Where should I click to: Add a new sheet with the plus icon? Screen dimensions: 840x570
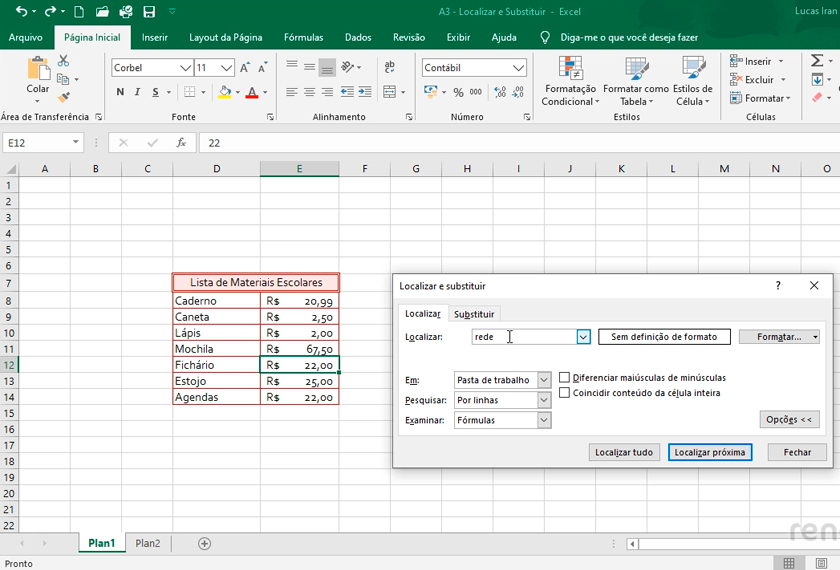pos(205,543)
